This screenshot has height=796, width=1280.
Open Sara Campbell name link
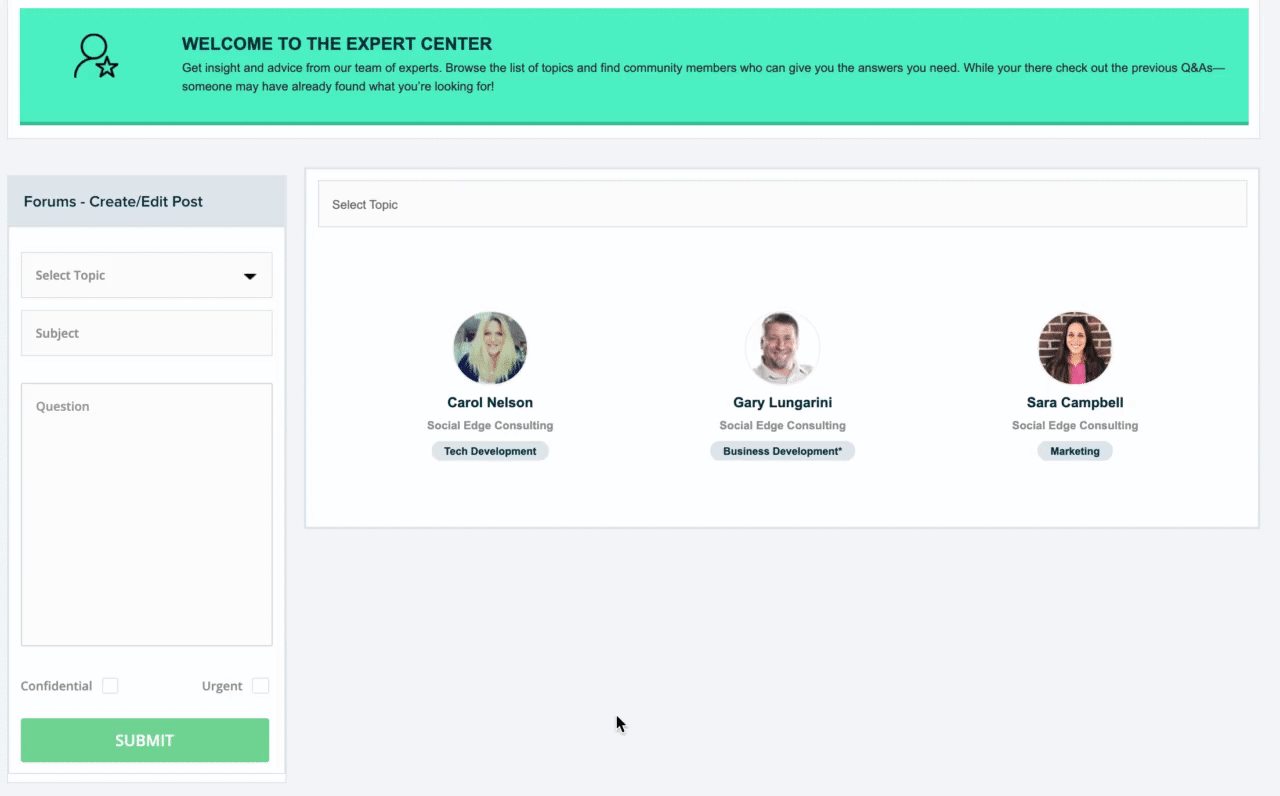(x=1075, y=402)
